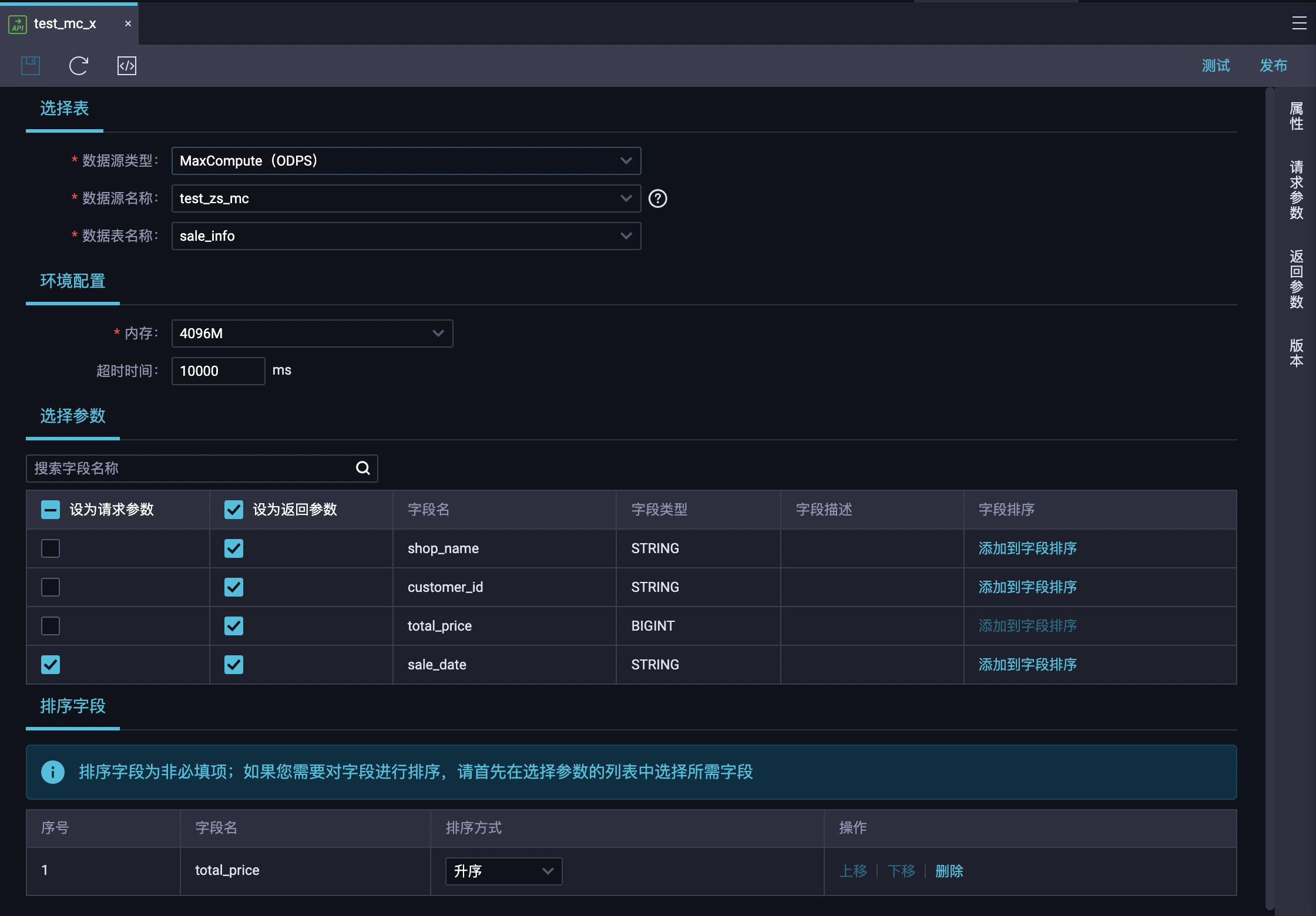This screenshot has width=1316, height=916.
Task: Click the help icon beside data source name
Action: pyautogui.click(x=657, y=198)
